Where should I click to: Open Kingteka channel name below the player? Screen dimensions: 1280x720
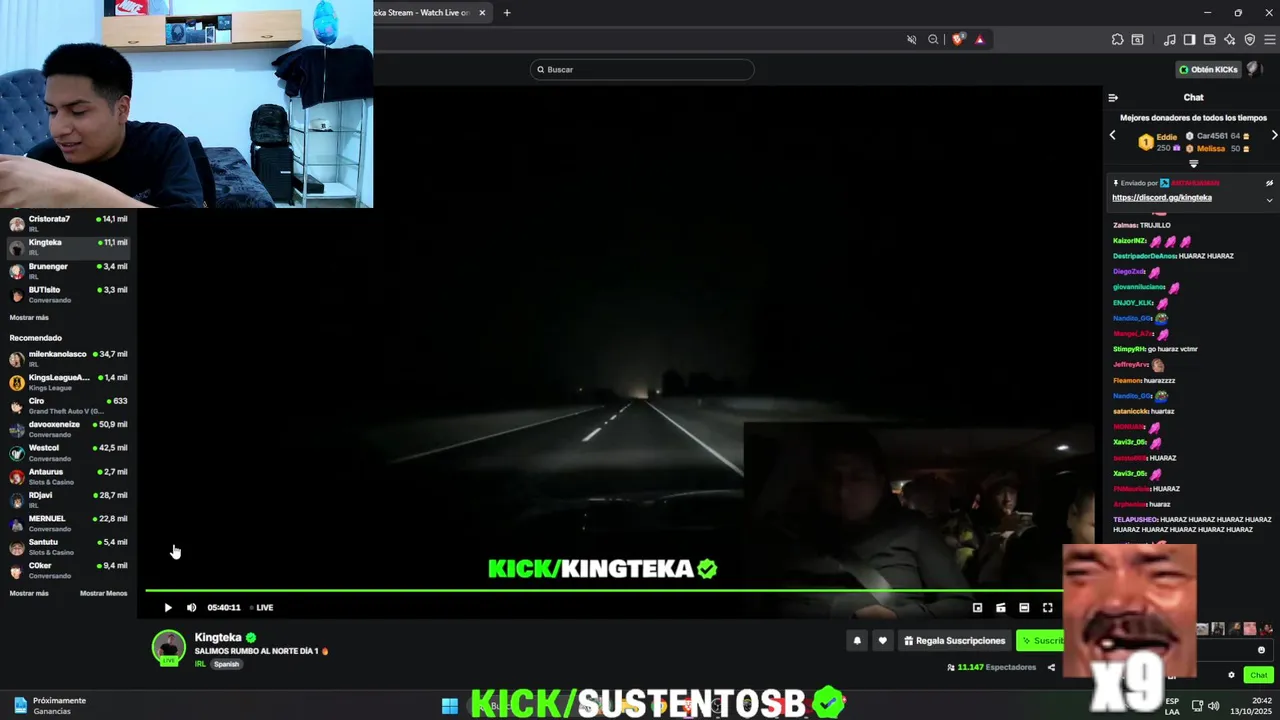point(218,637)
